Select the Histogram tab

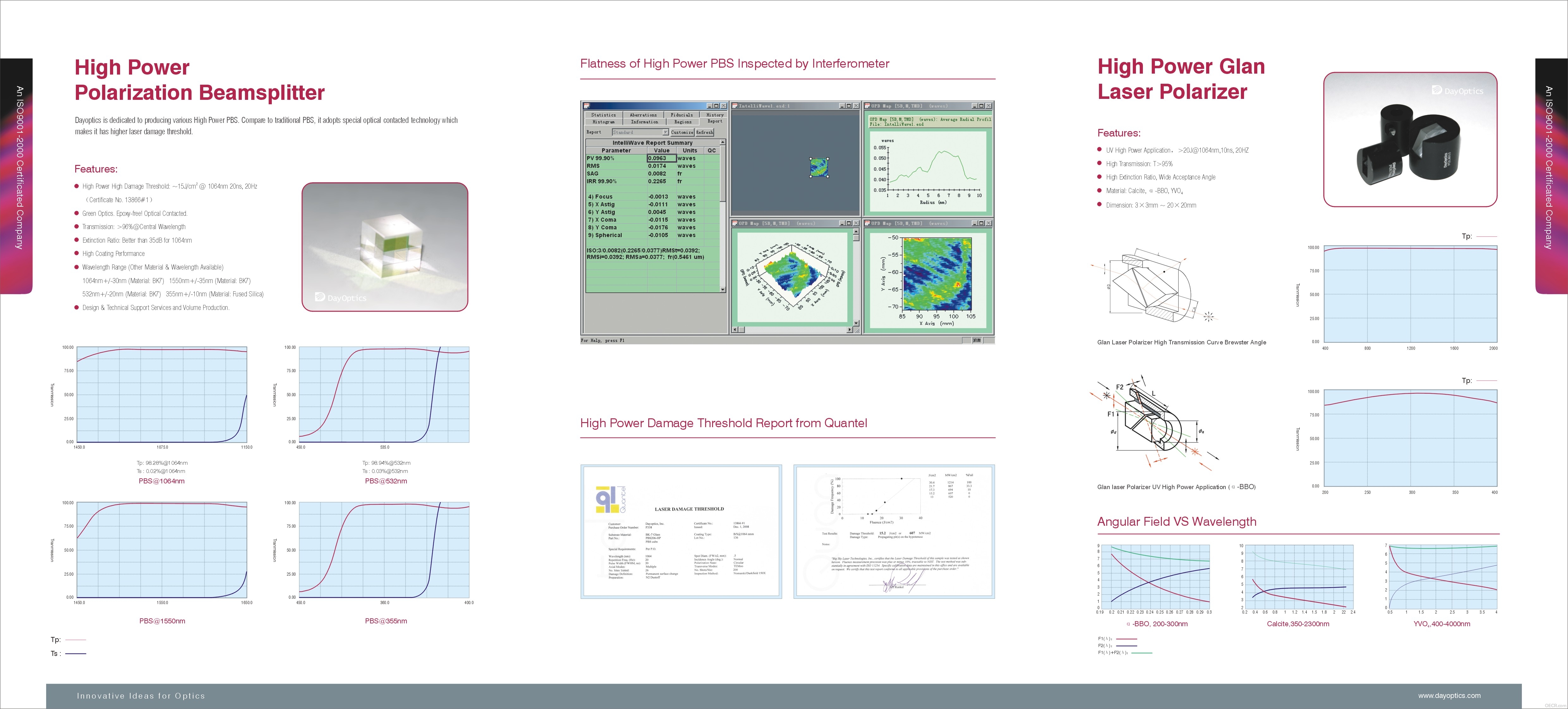click(x=603, y=122)
